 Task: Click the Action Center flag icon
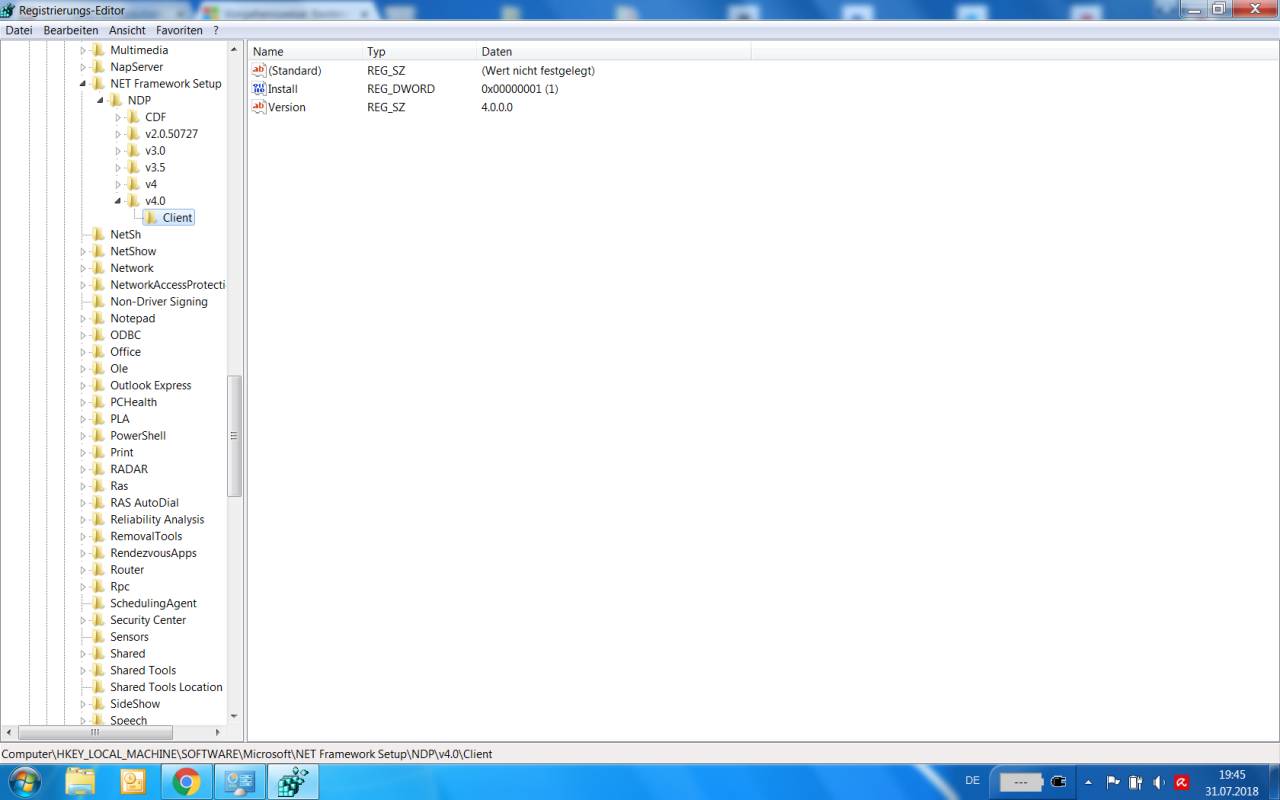[1113, 782]
